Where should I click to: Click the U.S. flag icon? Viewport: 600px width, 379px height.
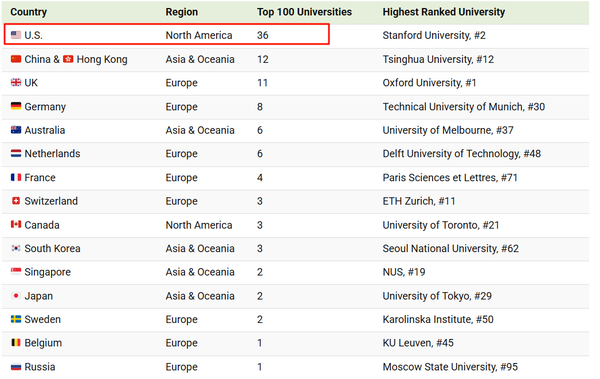16,35
